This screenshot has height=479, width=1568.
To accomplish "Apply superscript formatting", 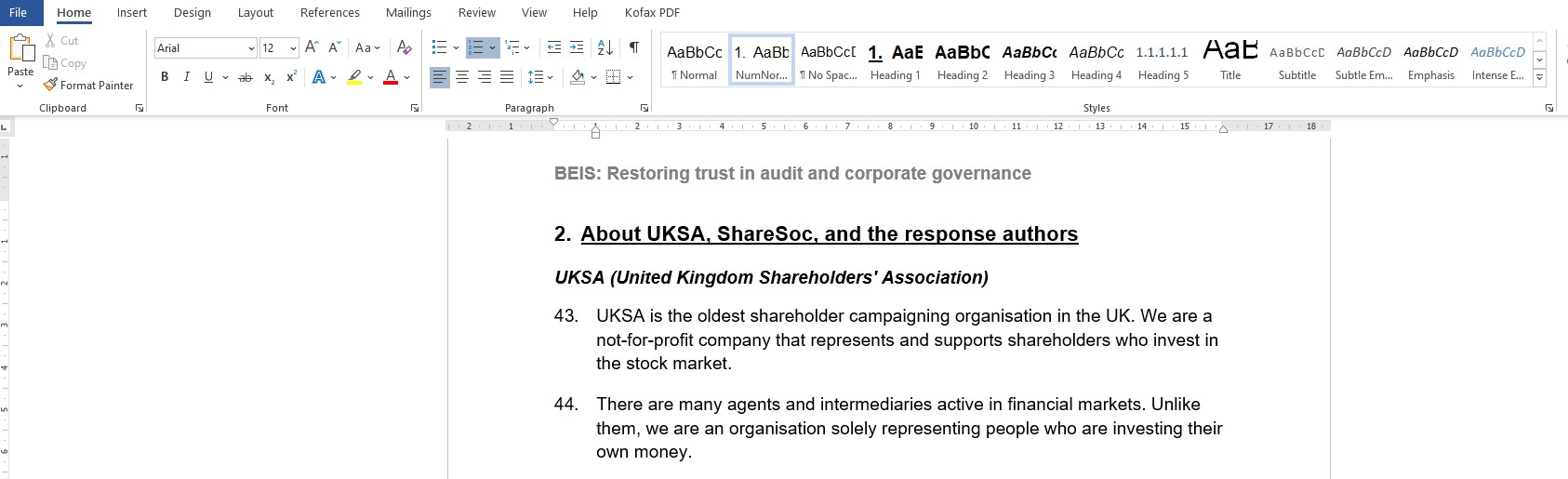I will (x=291, y=77).
